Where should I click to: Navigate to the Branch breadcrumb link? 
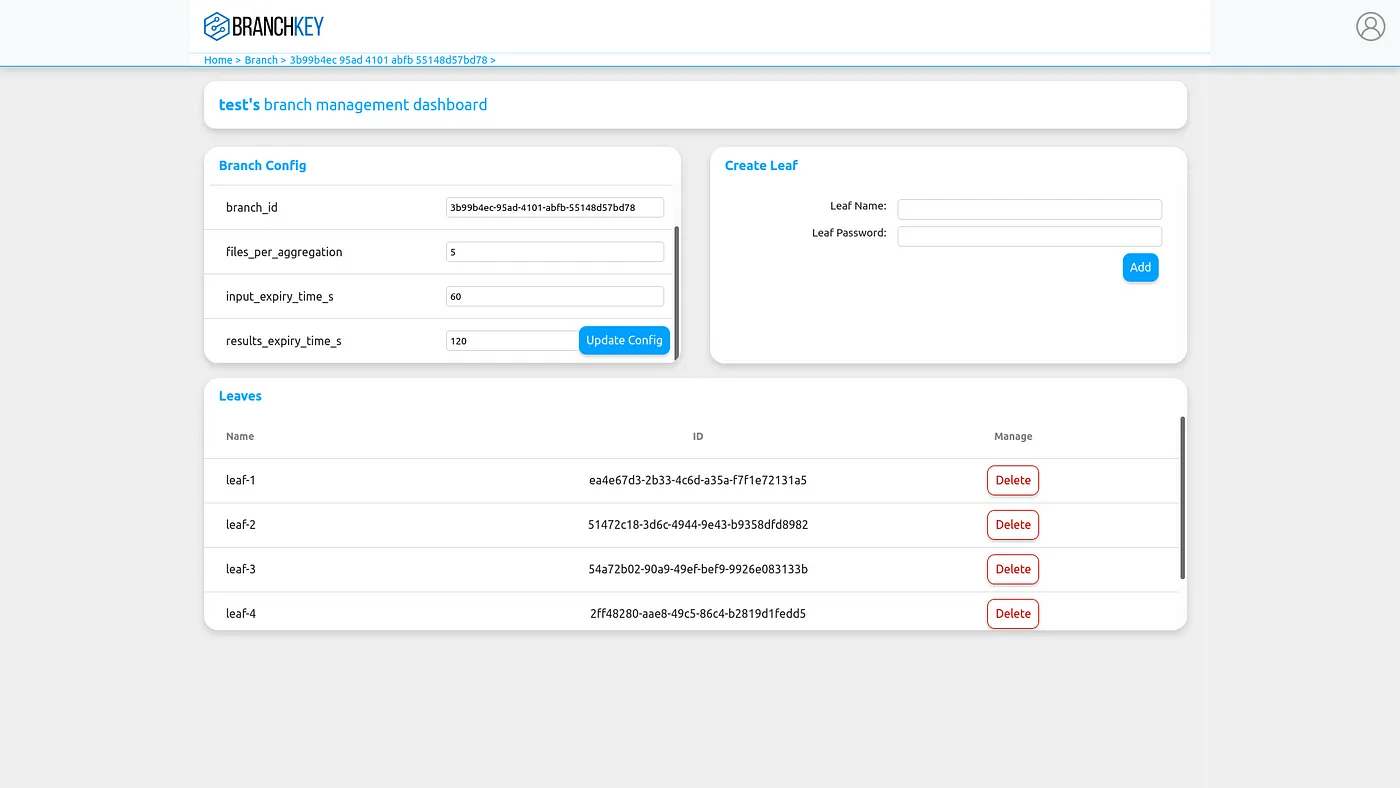point(261,59)
